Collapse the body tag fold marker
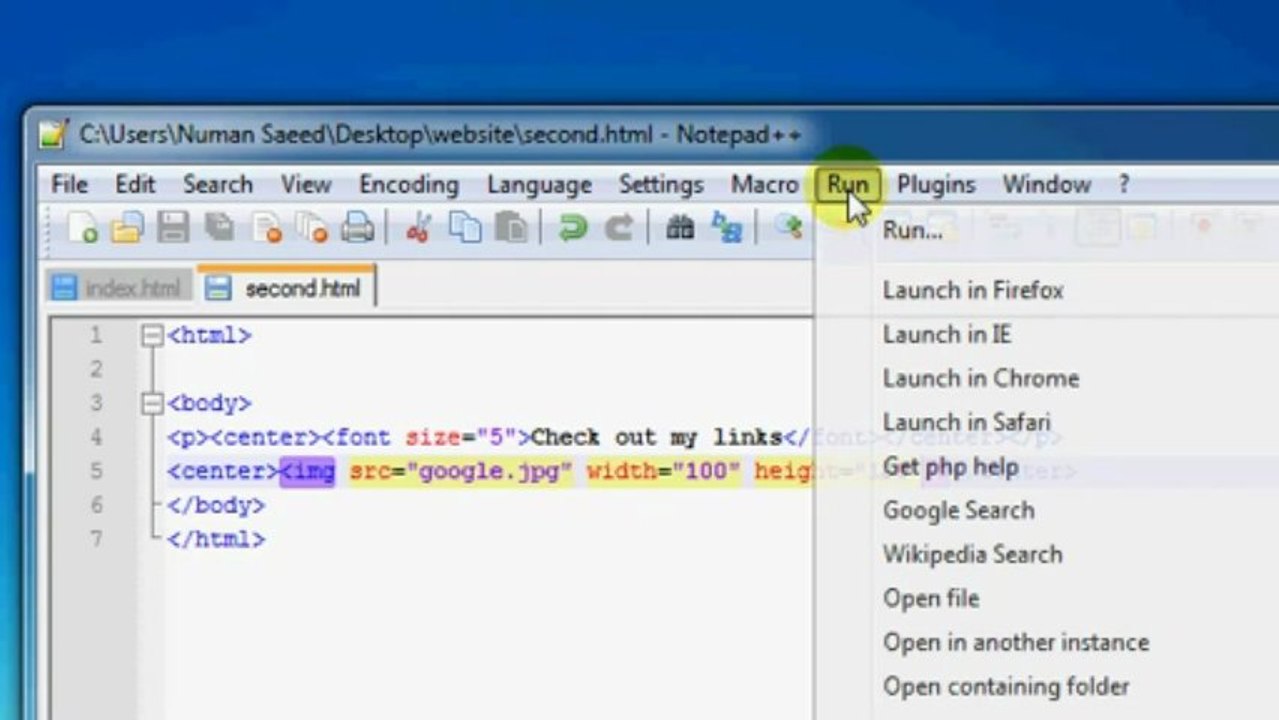 pyautogui.click(x=152, y=404)
